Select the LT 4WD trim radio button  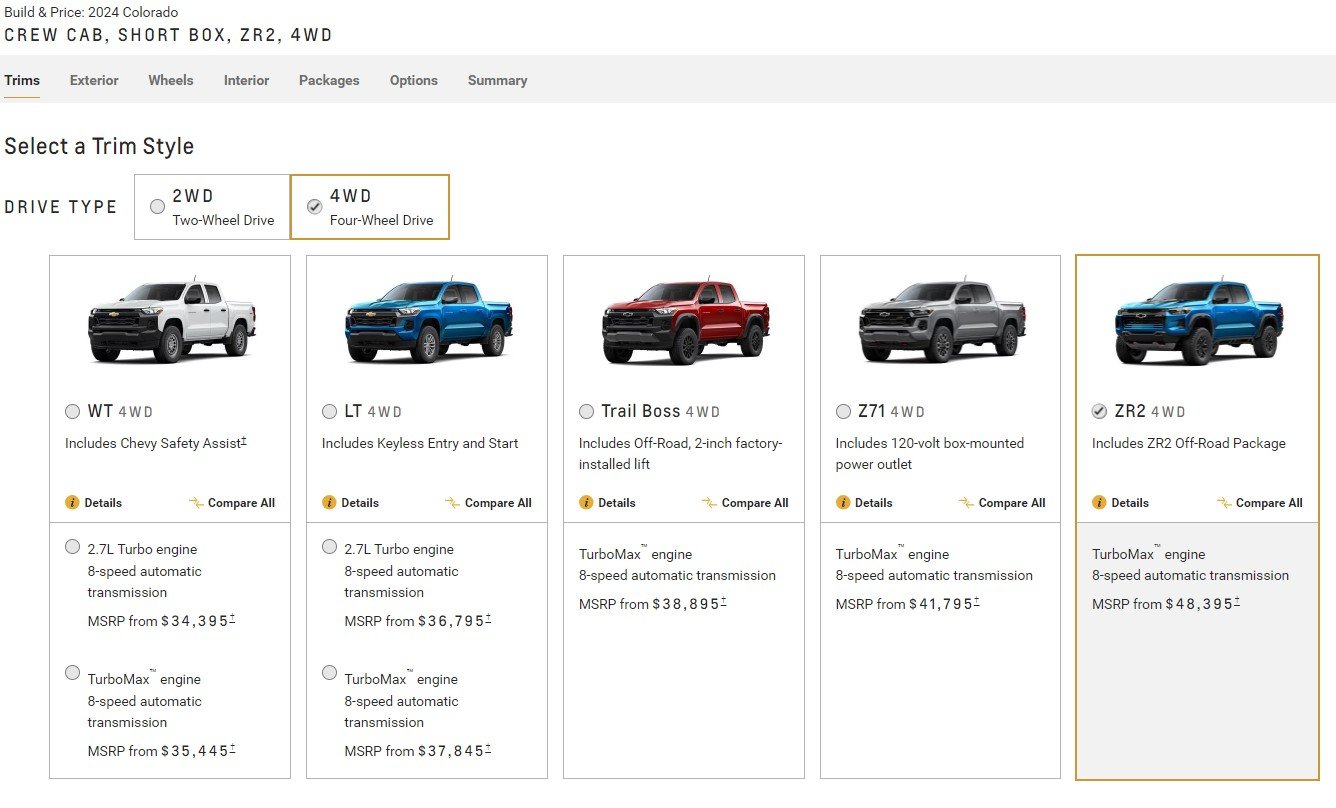point(329,412)
